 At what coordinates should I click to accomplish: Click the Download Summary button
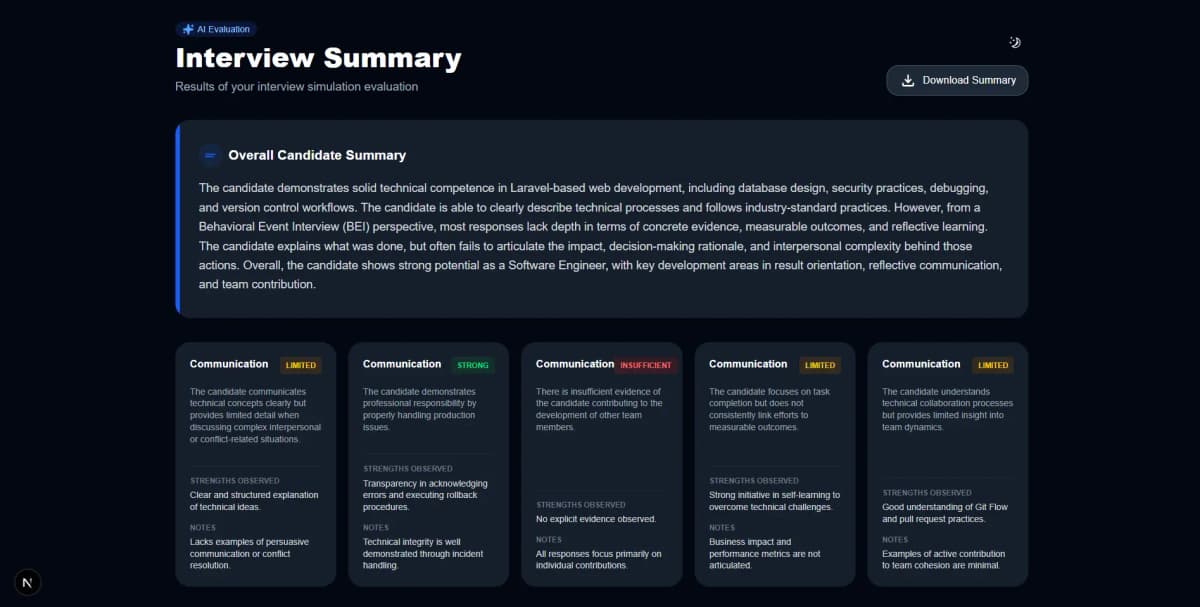coord(957,81)
